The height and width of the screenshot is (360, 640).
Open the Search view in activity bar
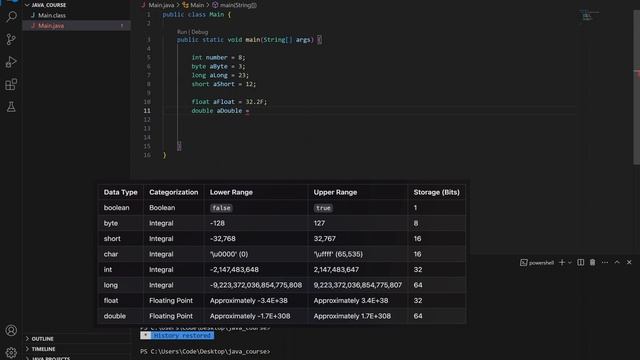[x=11, y=17]
